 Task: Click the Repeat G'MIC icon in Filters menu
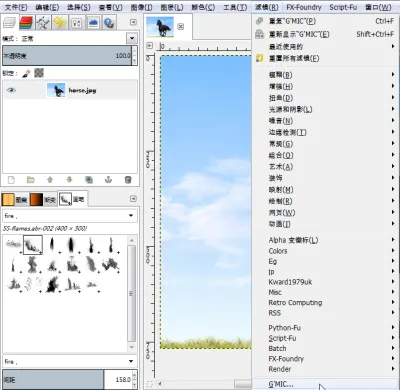point(260,21)
